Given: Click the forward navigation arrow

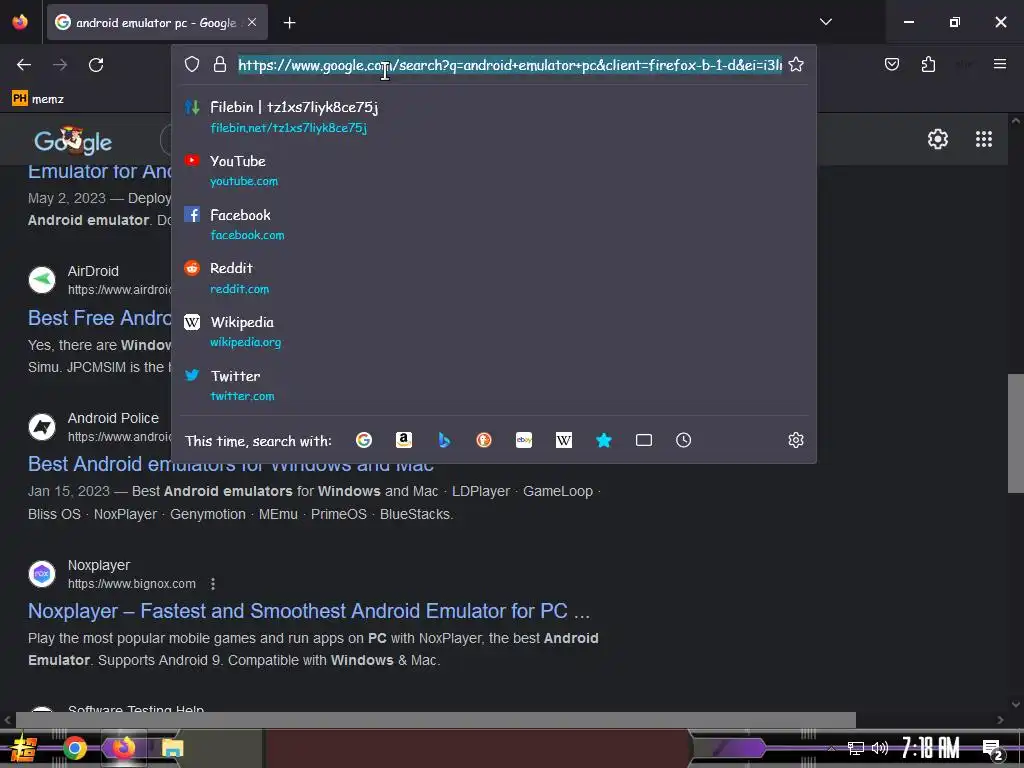Looking at the screenshot, I should tap(60, 65).
